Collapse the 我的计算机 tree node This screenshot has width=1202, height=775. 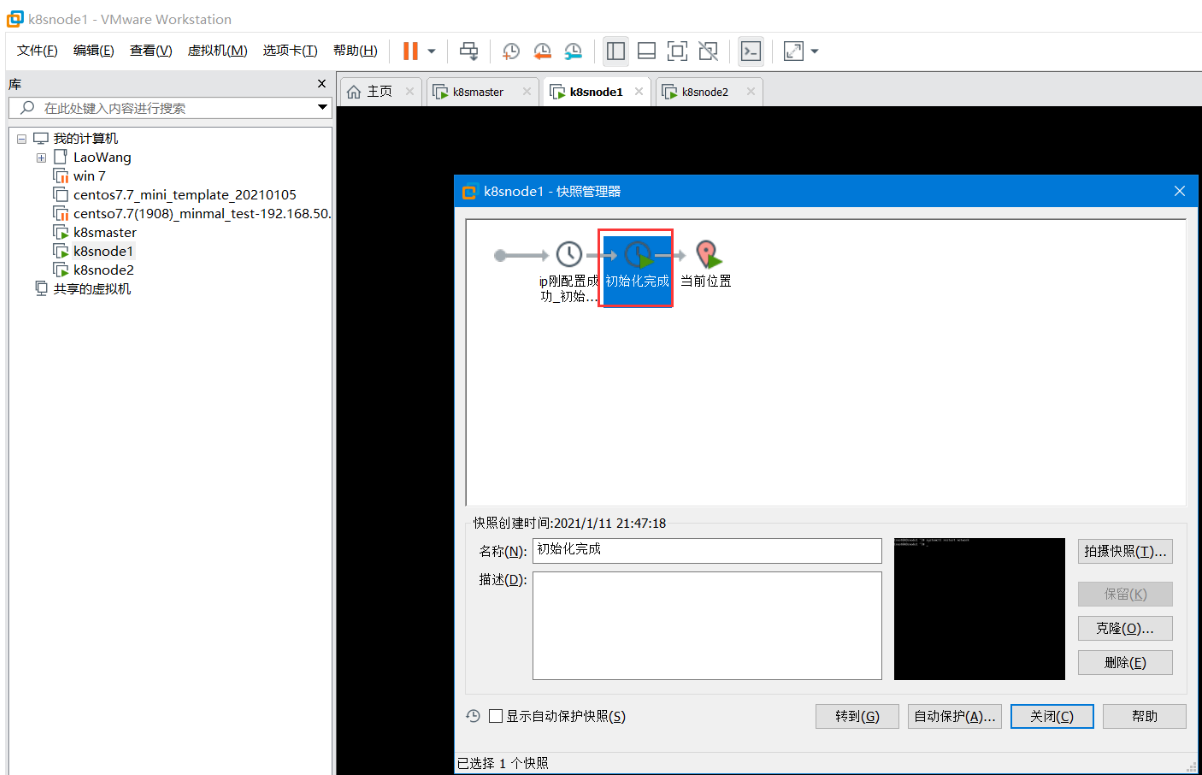[22, 139]
